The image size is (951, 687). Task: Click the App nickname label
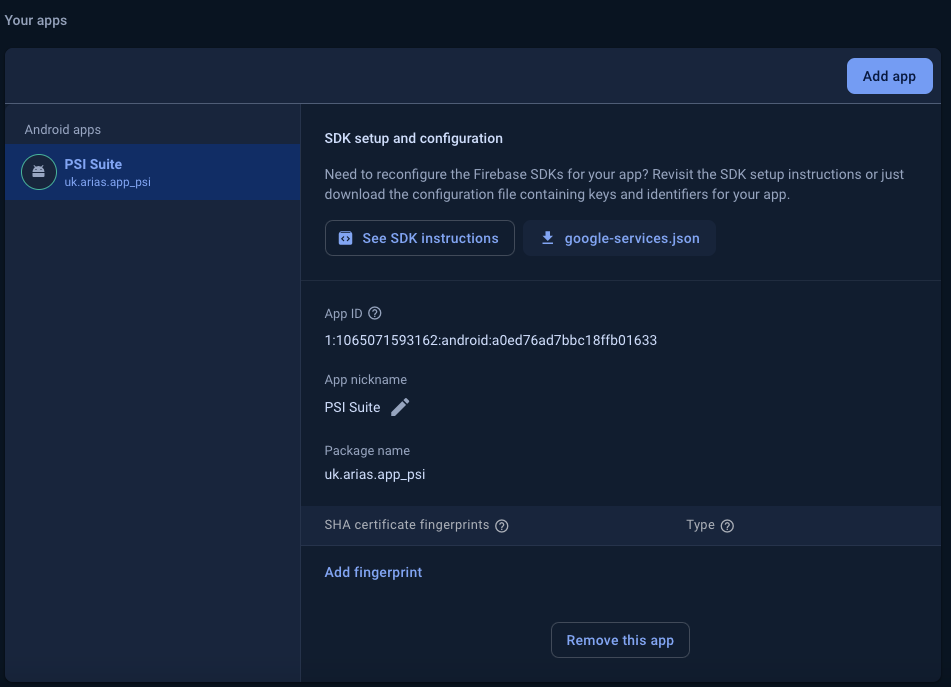(x=366, y=380)
